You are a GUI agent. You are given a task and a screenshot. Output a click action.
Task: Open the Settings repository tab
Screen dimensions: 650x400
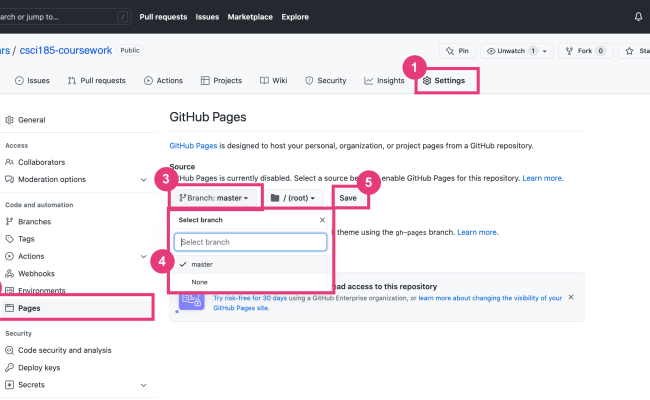coord(444,80)
